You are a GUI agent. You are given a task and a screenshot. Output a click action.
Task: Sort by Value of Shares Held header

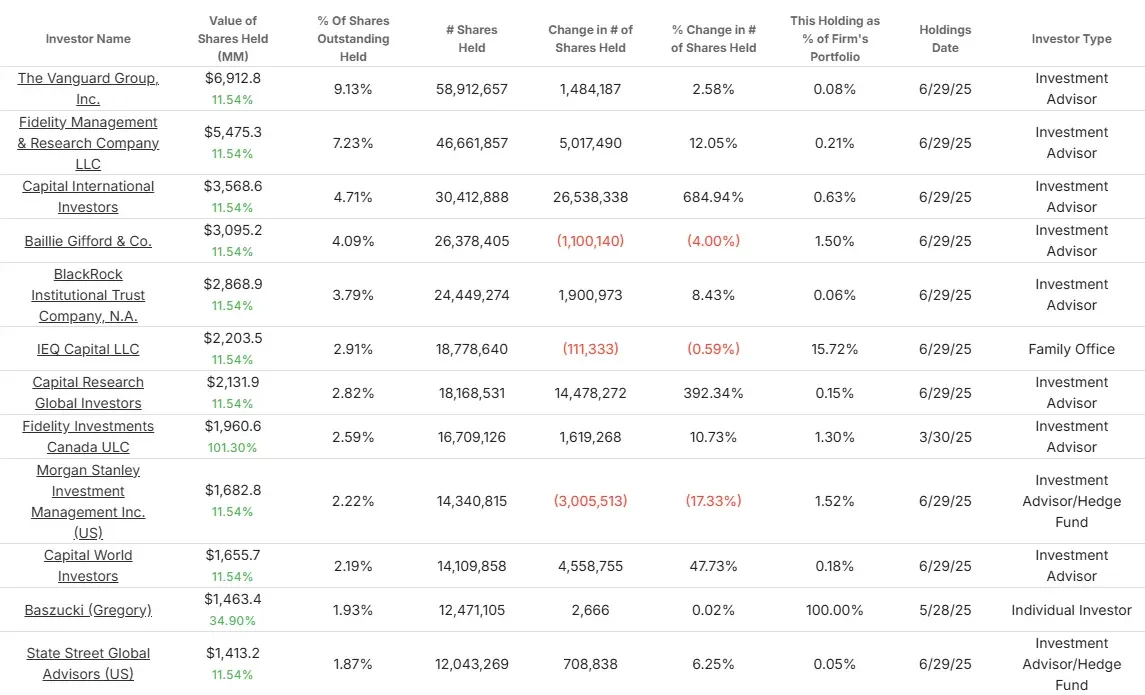tap(233, 39)
